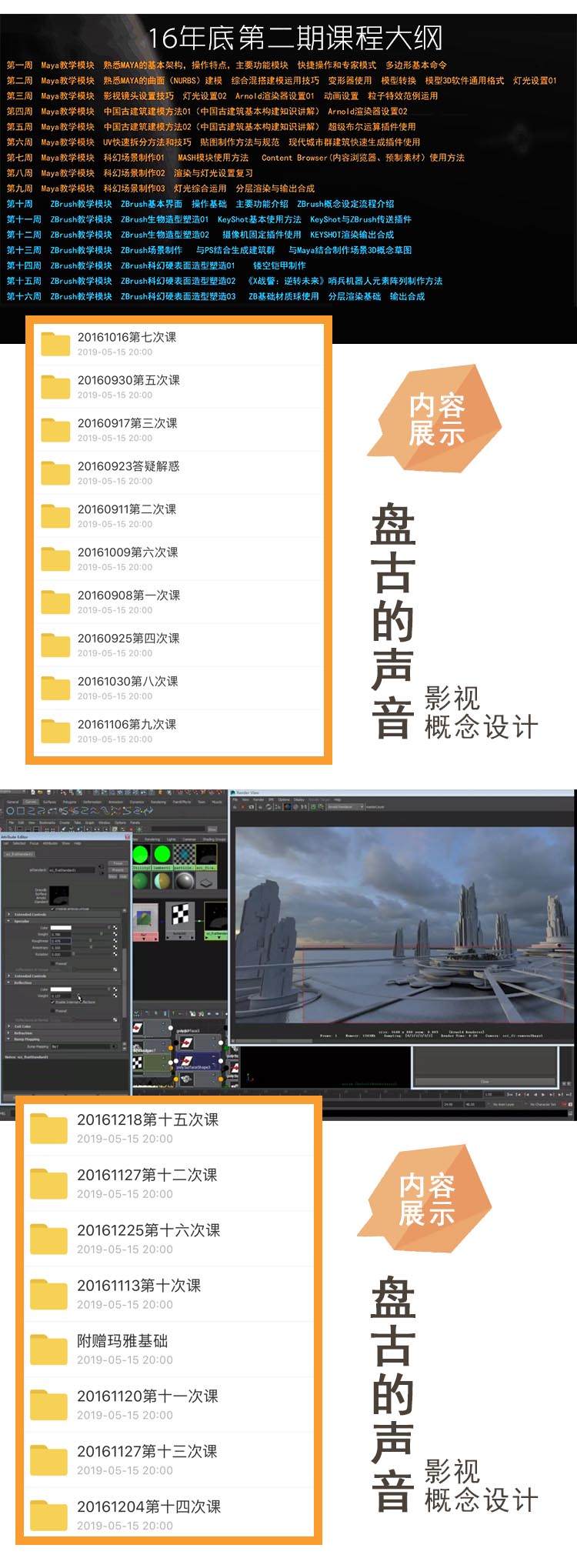This screenshot has width=577, height=1568.
Task: Open the Polygons shelf tab
Action: [x=69, y=802]
